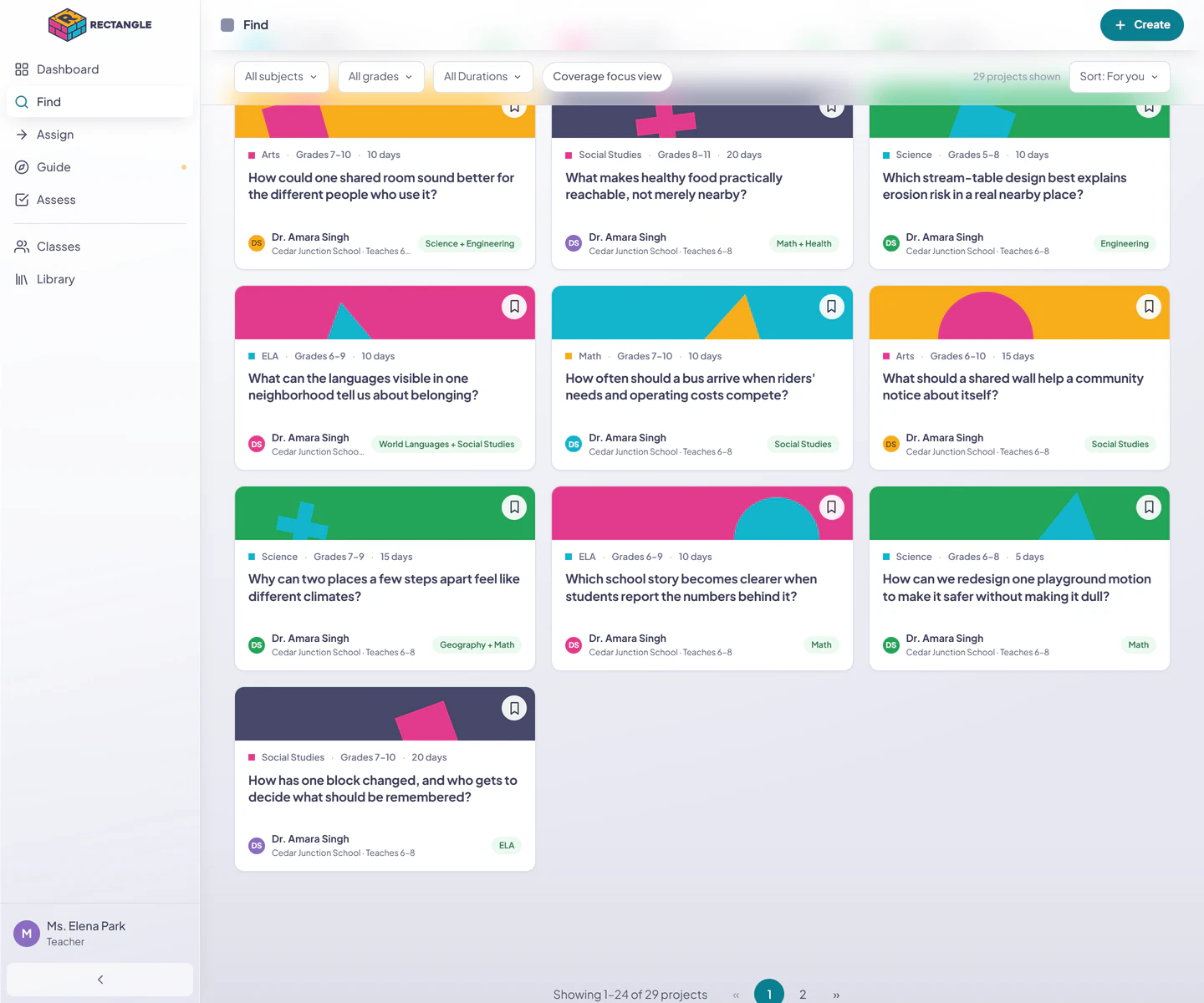Click the Classes people icon
Image resolution: width=1204 pixels, height=1003 pixels.
(x=22, y=247)
